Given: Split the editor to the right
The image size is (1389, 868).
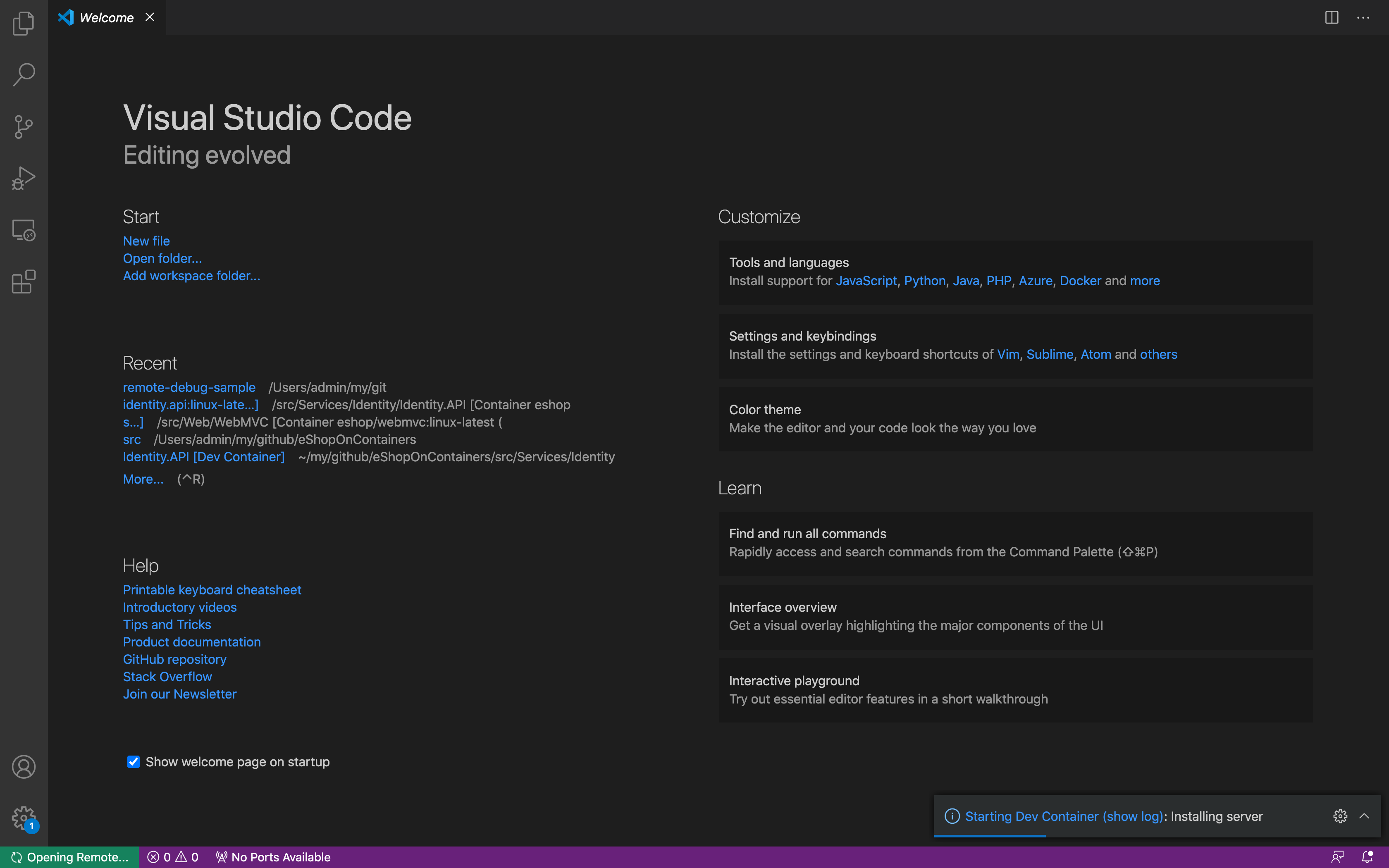Looking at the screenshot, I should 1332,17.
